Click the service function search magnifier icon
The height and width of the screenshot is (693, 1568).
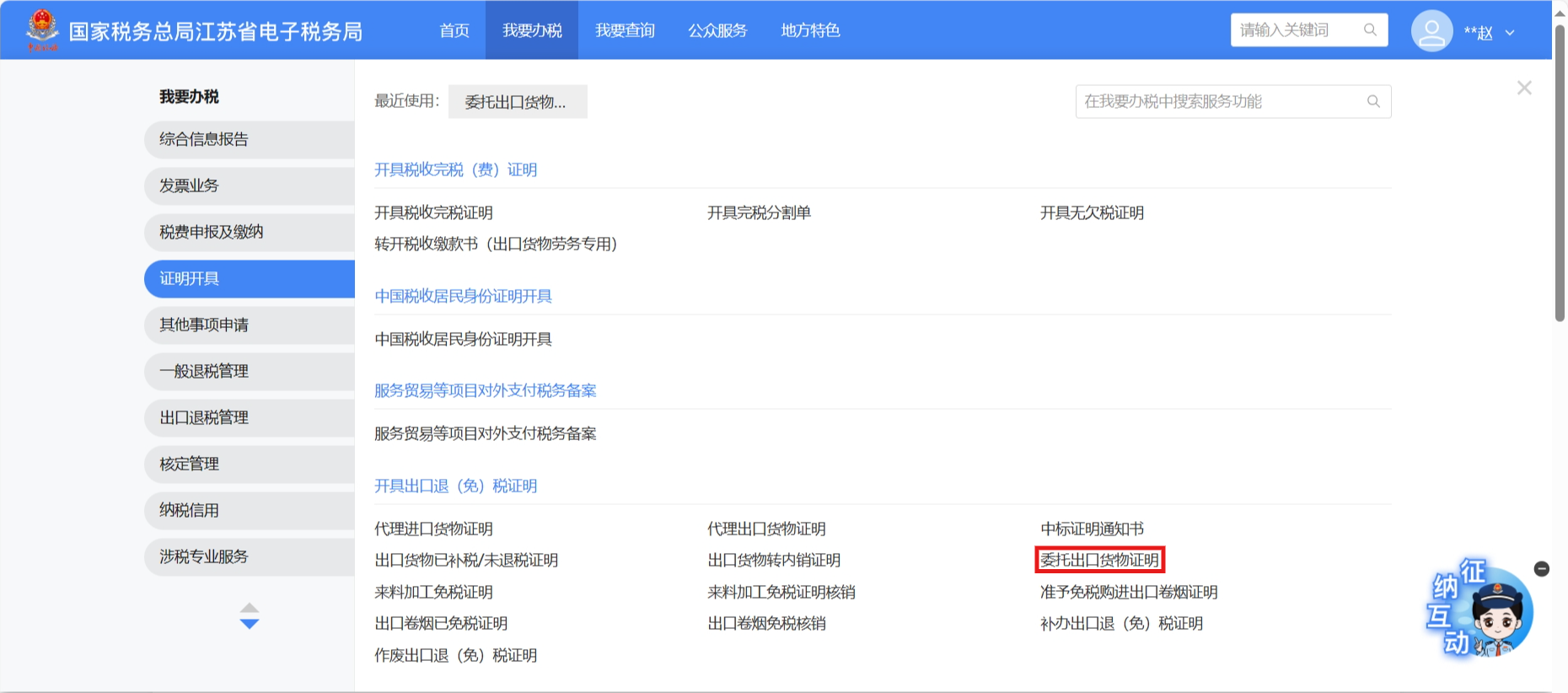tap(1373, 101)
